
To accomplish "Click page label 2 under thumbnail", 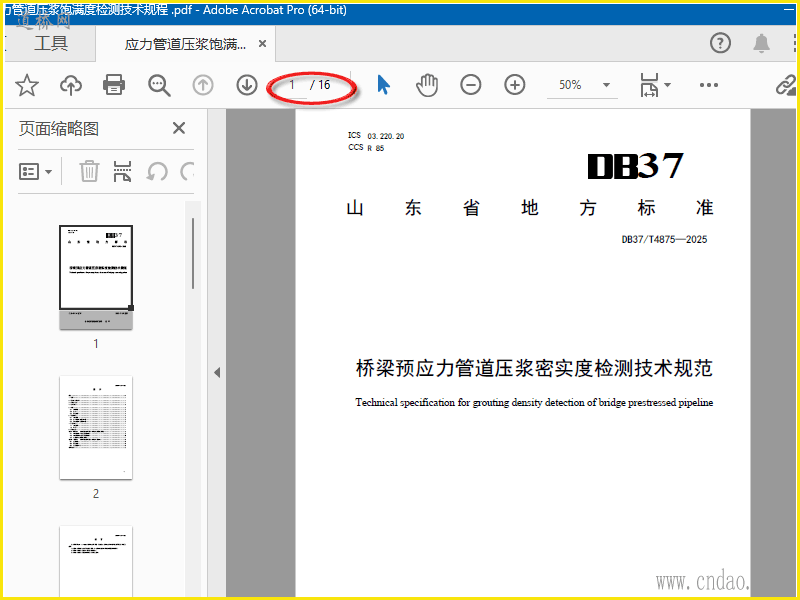I will [x=96, y=494].
